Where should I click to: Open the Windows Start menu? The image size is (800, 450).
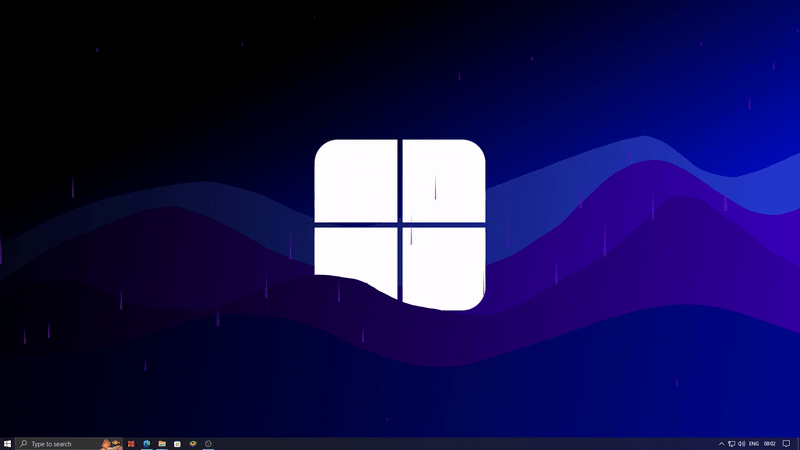click(x=7, y=444)
